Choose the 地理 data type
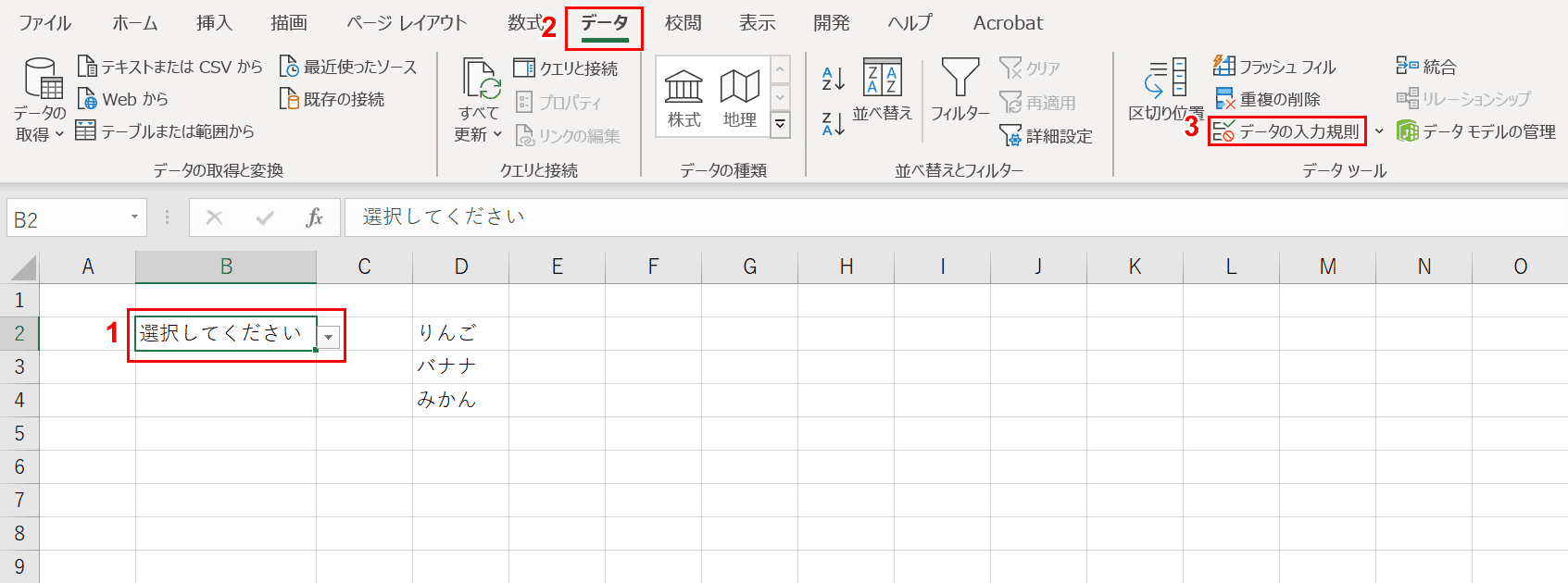Viewport: 1568px width, 583px height. click(x=739, y=98)
